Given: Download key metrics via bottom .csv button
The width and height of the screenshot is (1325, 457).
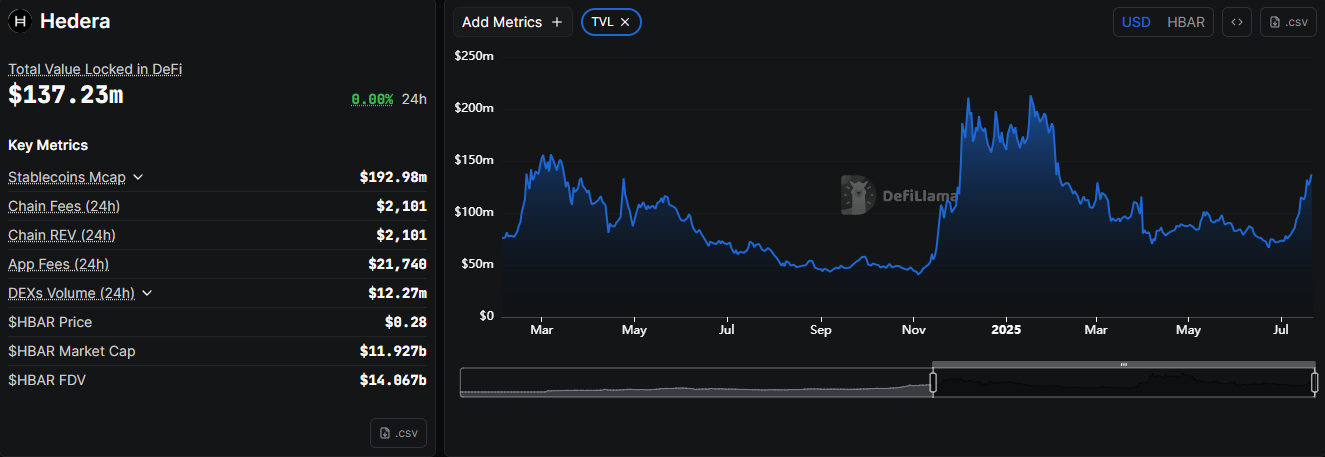Looking at the screenshot, I should (x=398, y=433).
